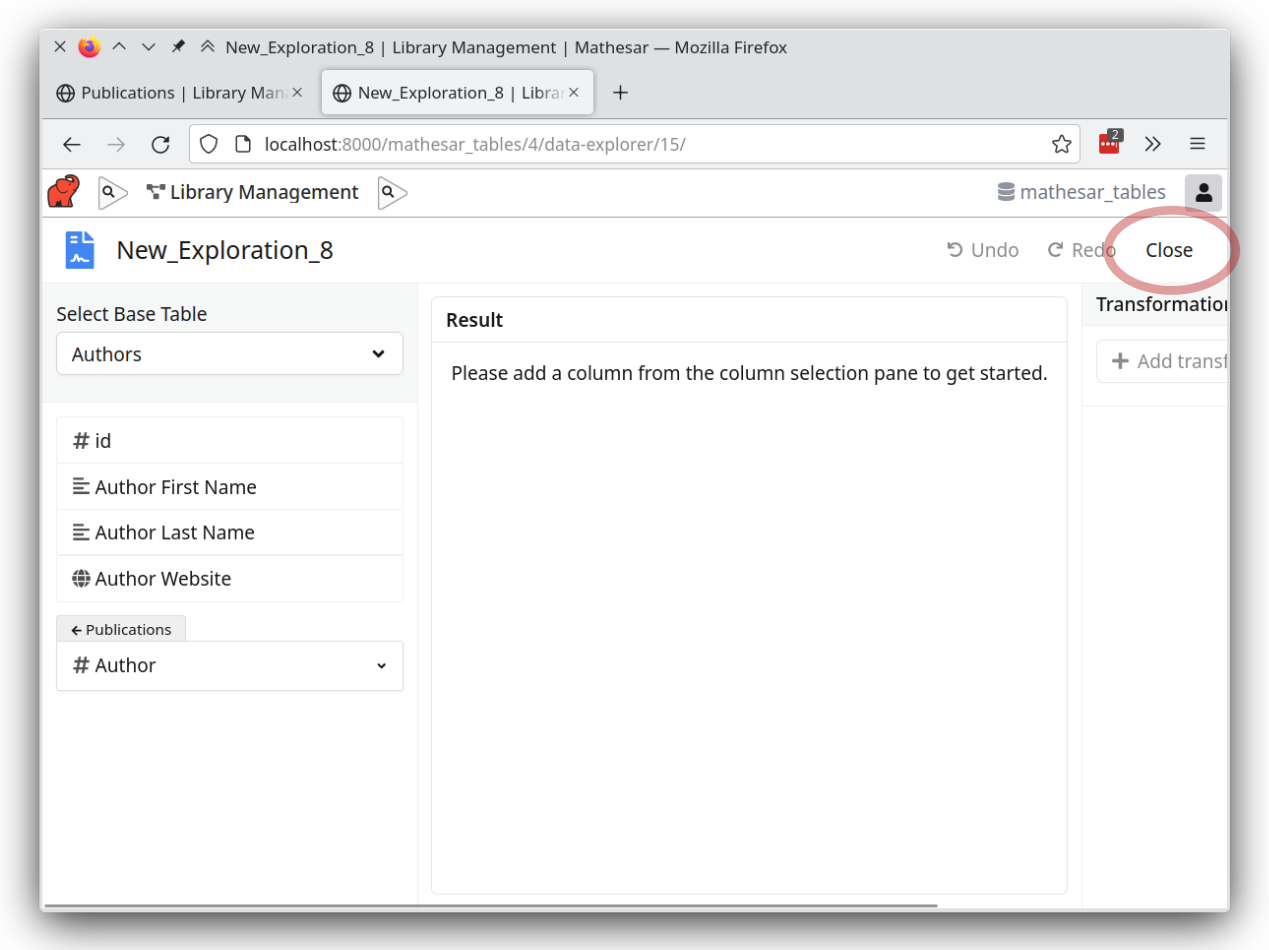Click the Redo arrow icon
The image size is (1269, 950).
click(1058, 250)
